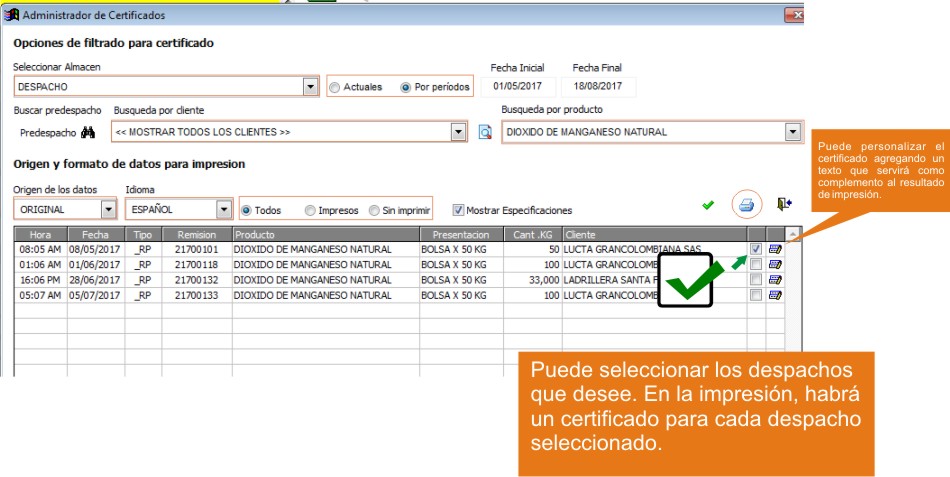Open the Origen de los datos dropdown
Screen dimensions: 950x477
click(x=108, y=209)
